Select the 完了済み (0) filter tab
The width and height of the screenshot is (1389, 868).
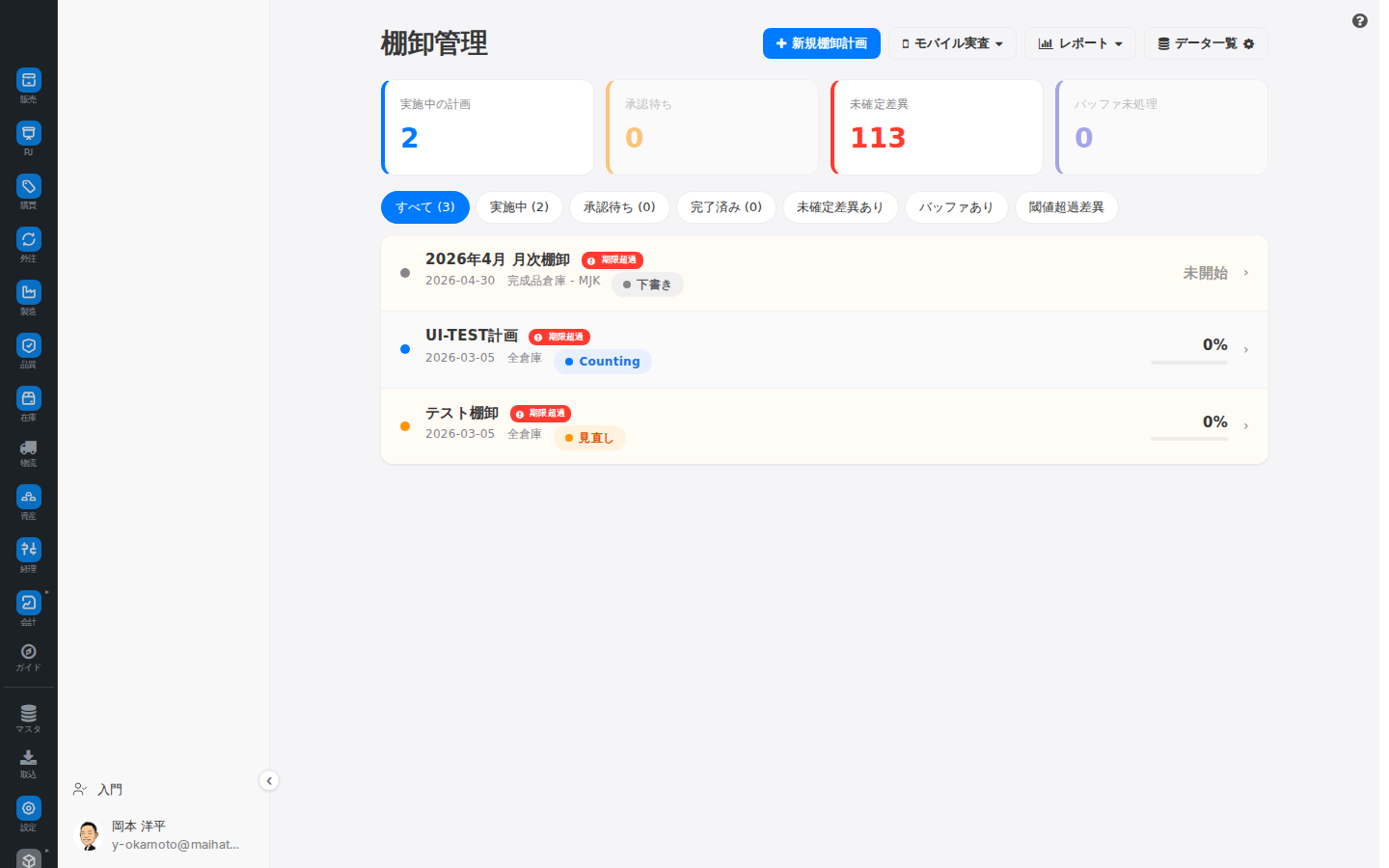point(726,207)
